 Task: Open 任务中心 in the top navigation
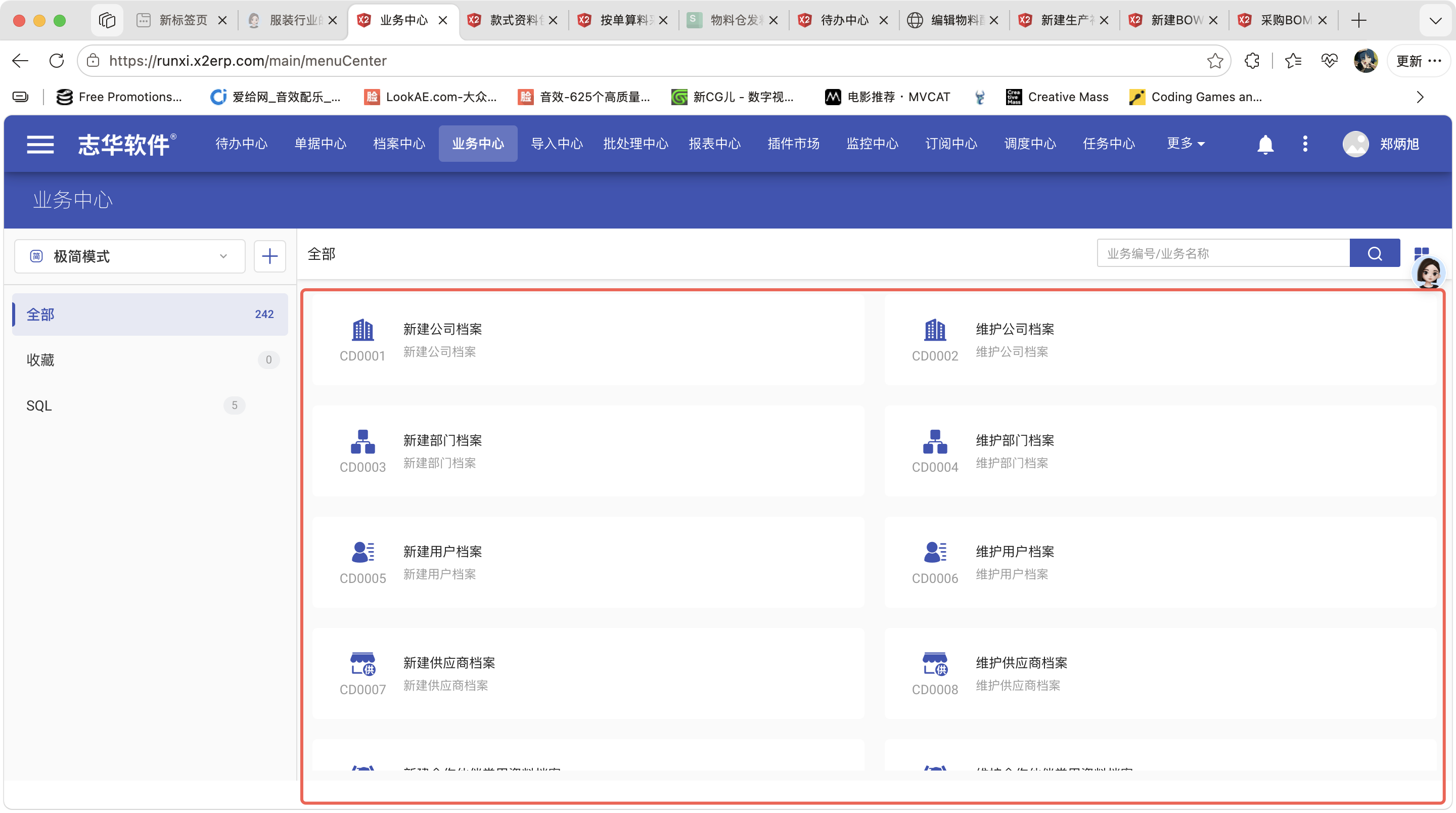click(1108, 144)
